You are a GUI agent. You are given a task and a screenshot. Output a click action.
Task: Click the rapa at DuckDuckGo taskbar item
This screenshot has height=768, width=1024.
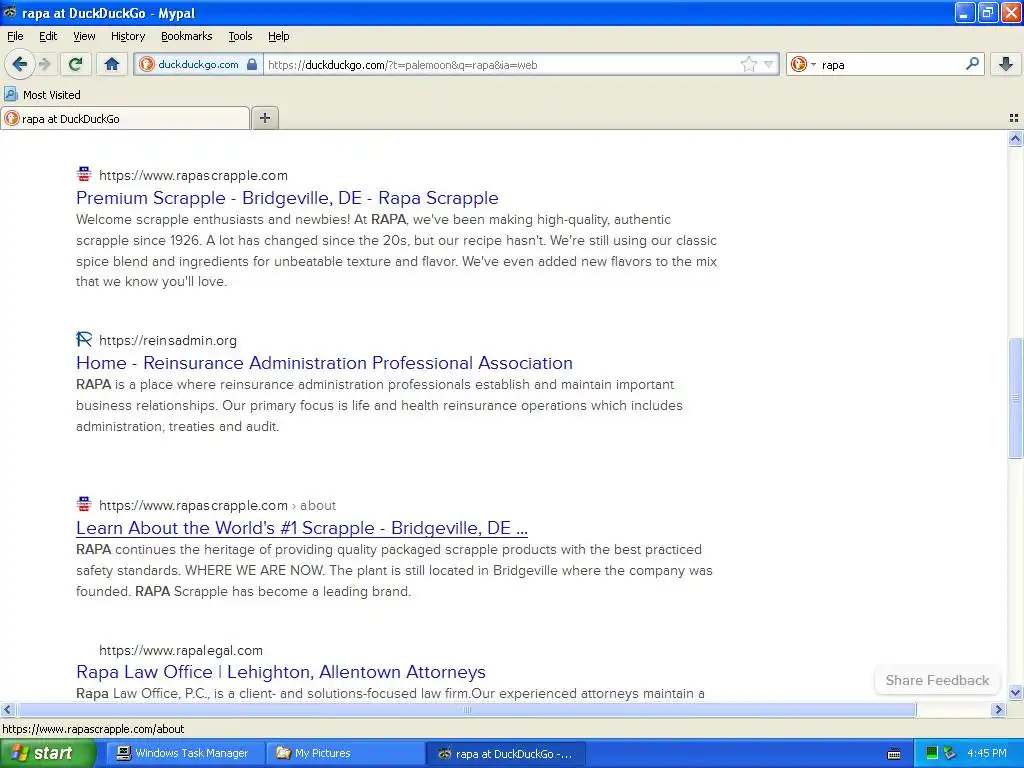[505, 753]
